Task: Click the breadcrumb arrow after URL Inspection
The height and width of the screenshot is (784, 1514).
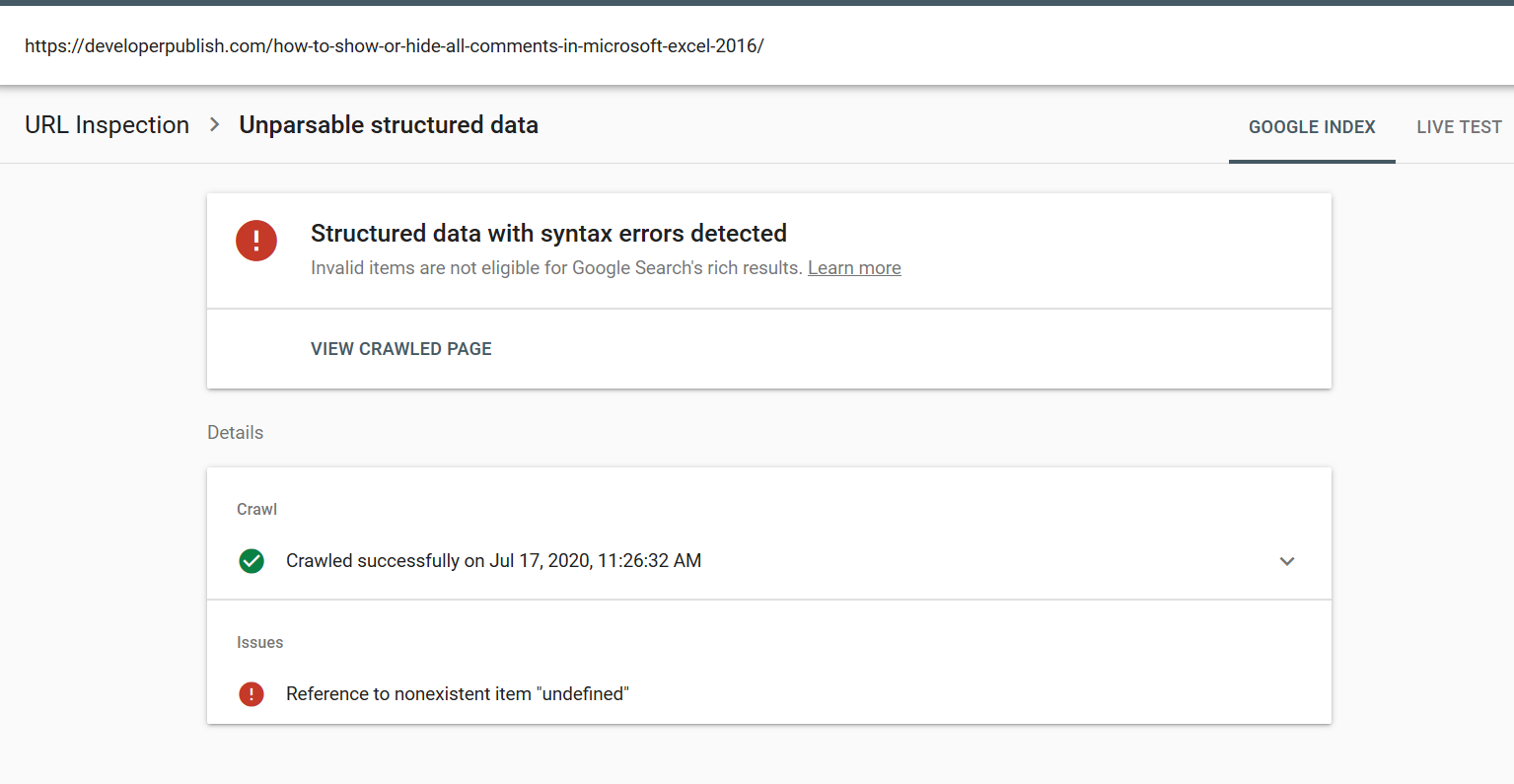Action: point(214,125)
